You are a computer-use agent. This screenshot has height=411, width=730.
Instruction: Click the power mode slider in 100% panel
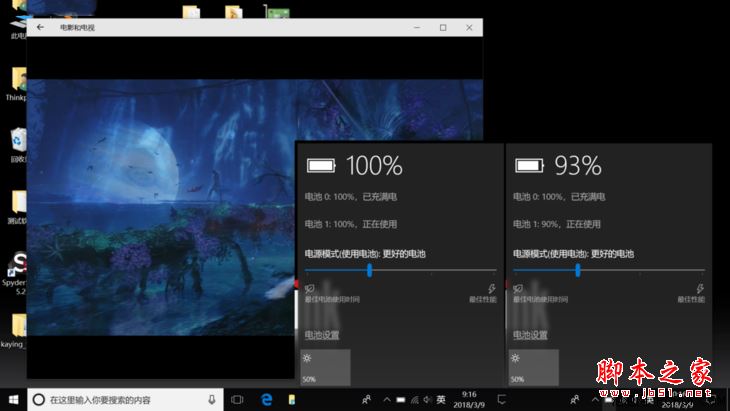[x=400, y=270]
